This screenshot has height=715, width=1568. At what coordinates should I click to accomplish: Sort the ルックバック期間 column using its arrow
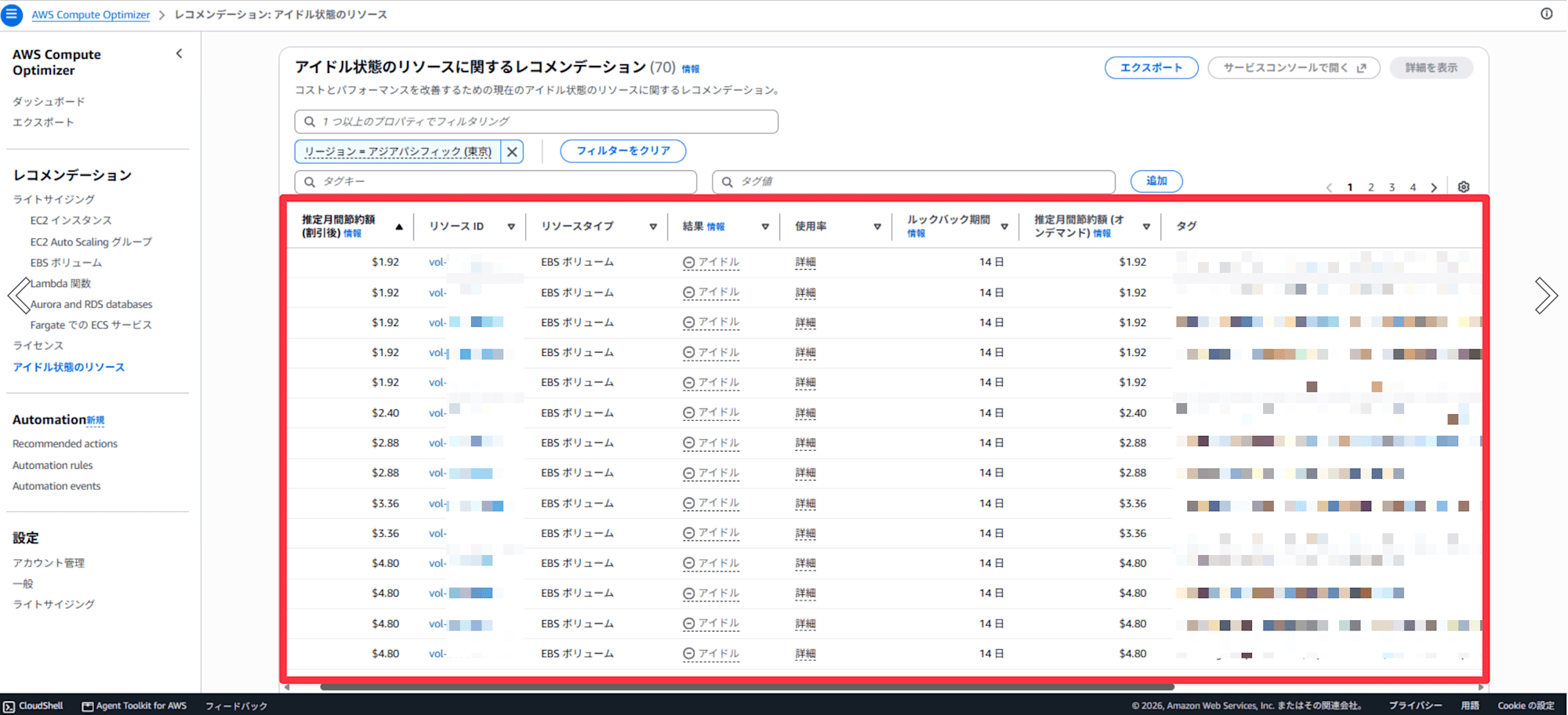1004,227
